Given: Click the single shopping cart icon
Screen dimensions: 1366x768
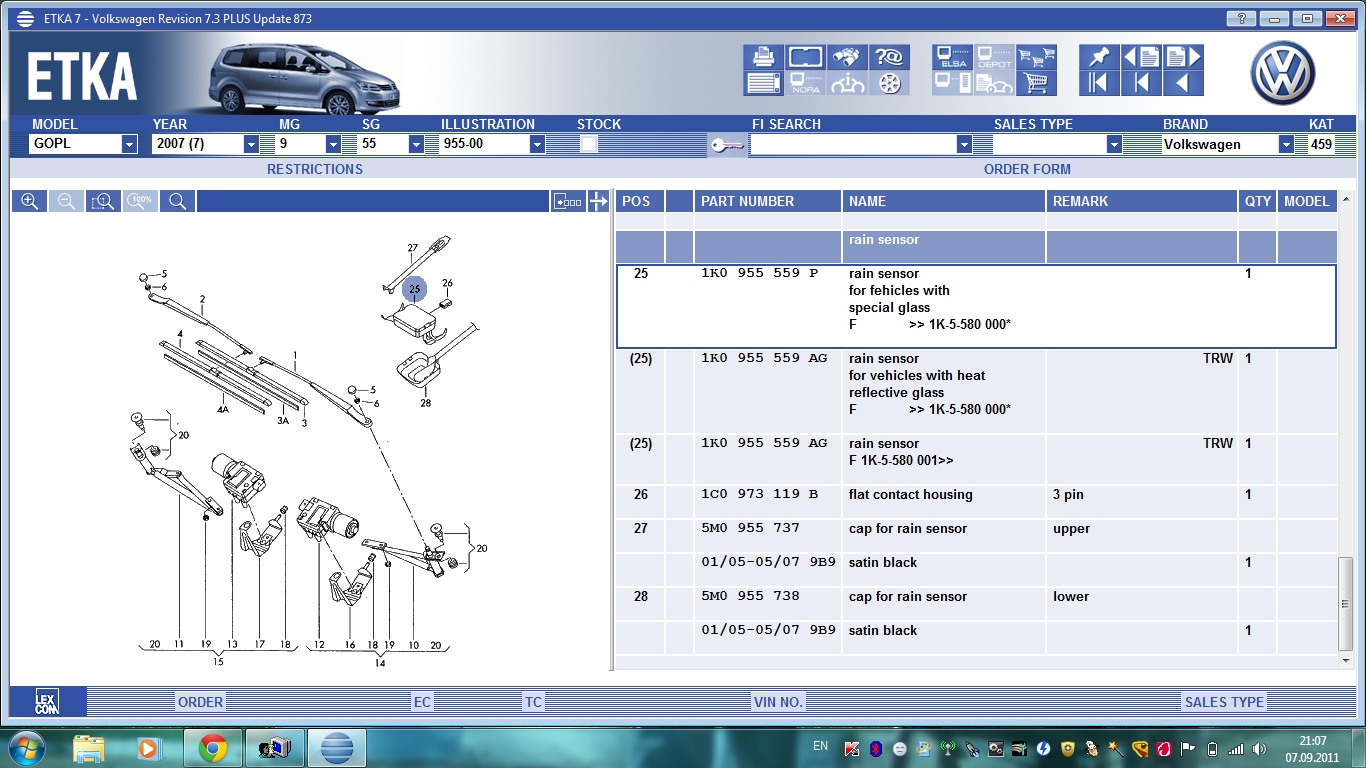Looking at the screenshot, I should click(x=1036, y=83).
